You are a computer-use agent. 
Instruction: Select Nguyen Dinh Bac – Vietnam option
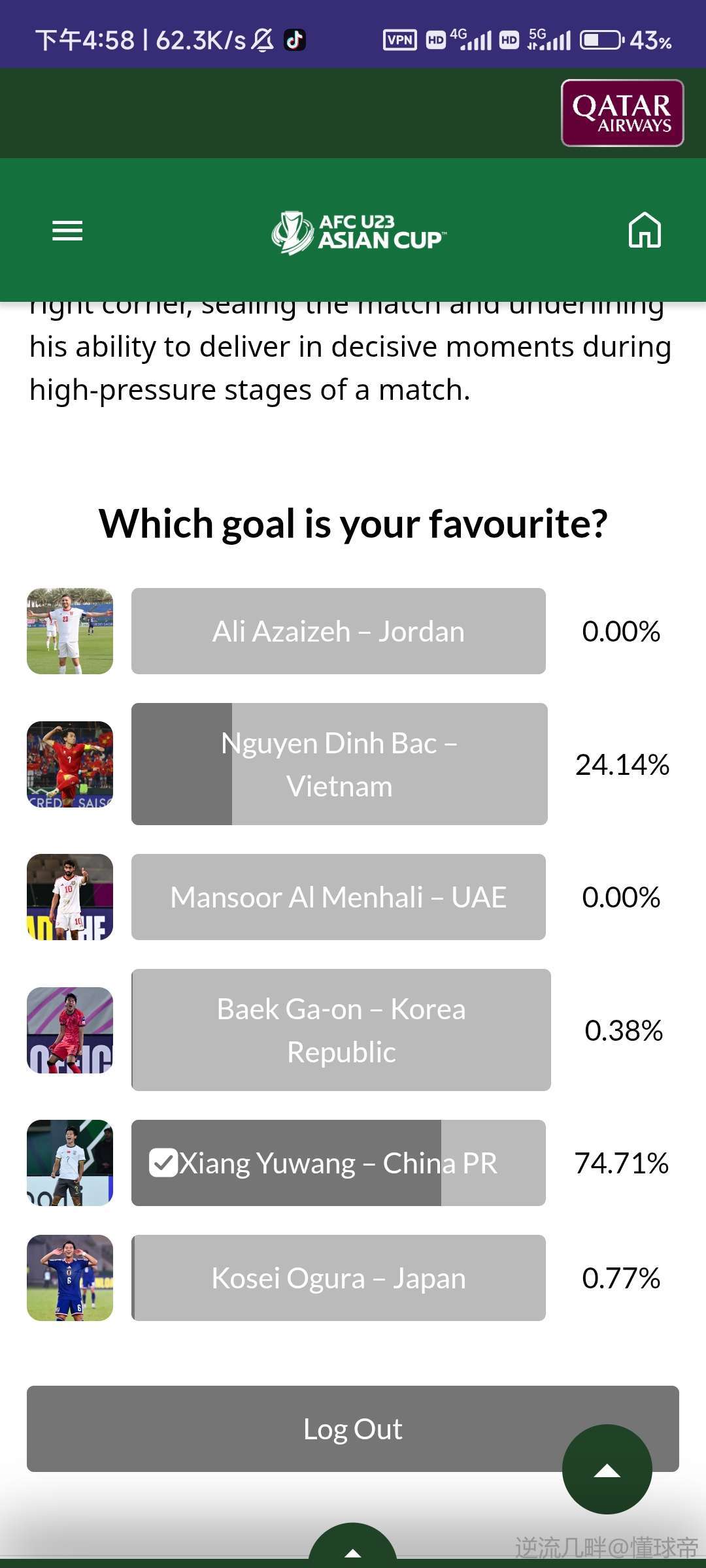pos(339,764)
